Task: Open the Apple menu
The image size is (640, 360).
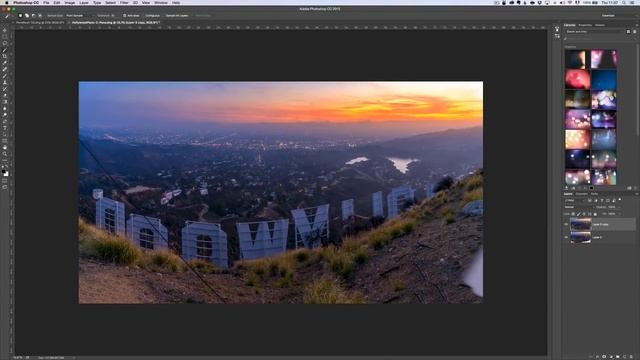Action: (x=6, y=2)
